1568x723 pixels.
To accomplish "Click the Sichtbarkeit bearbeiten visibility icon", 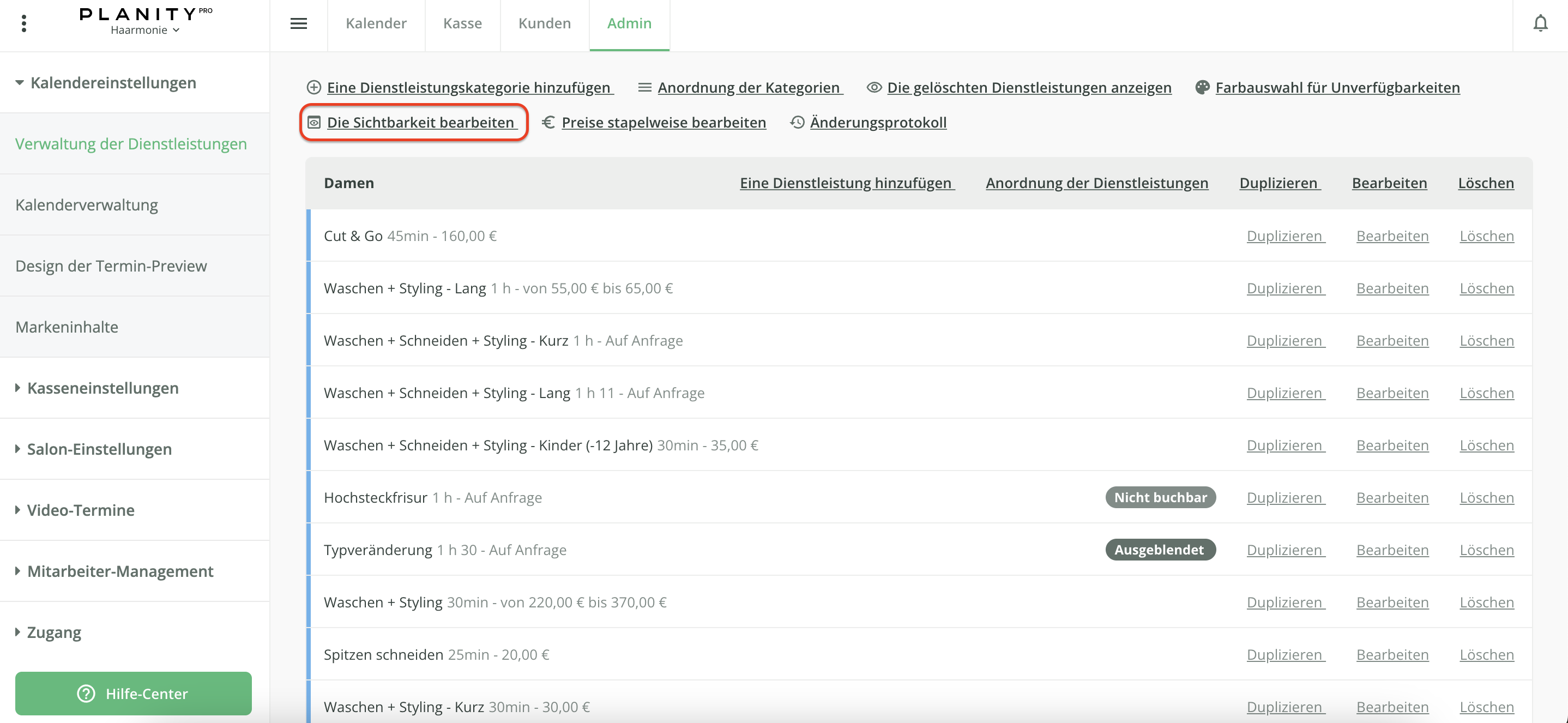I will coord(314,122).
